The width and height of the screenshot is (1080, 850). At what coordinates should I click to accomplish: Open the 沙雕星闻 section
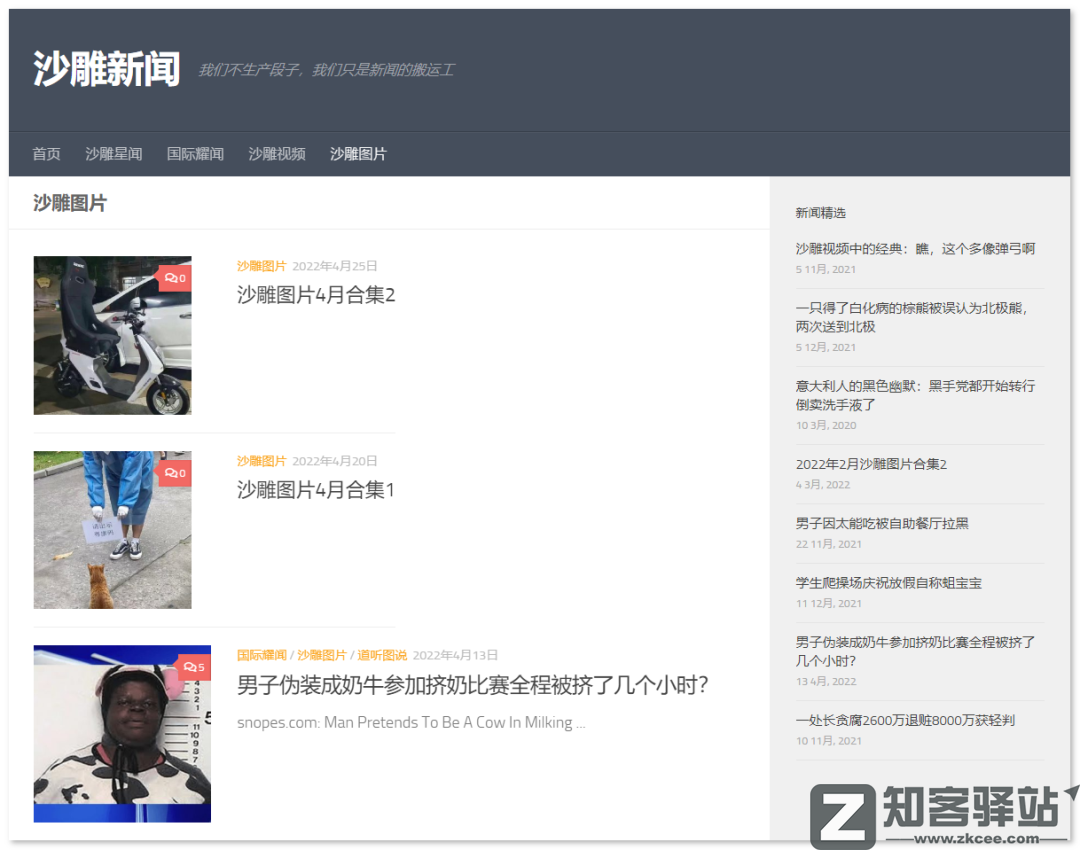[x=113, y=154]
